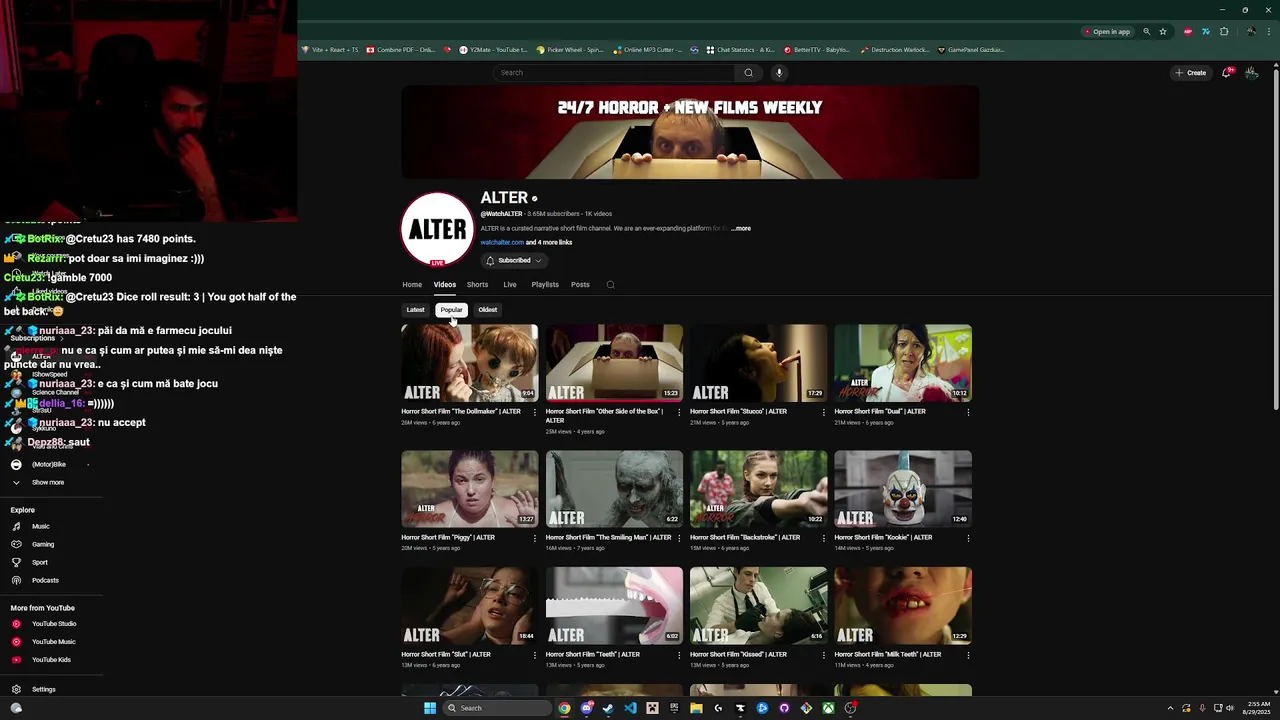
Task: Click the search magnifier button in YouTube header
Action: 748,72
